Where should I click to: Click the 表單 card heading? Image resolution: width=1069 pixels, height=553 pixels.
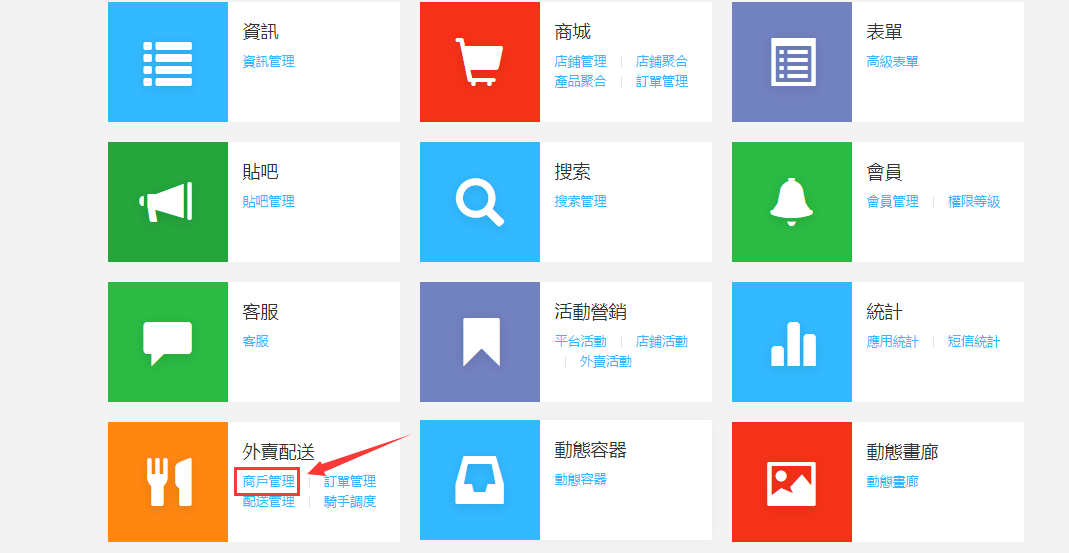pyautogui.click(x=884, y=32)
